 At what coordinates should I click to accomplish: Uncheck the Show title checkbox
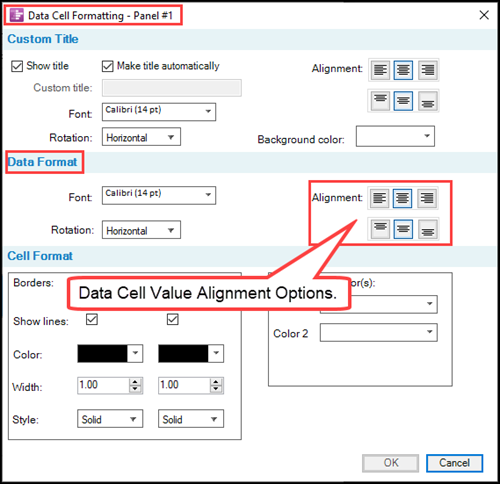(17, 66)
